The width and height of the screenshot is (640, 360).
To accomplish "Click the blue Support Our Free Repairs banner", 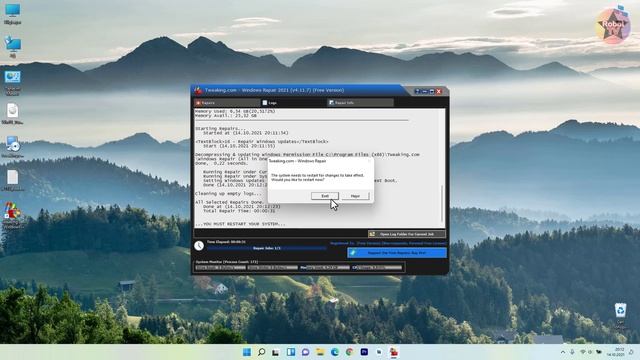I will pos(397,253).
